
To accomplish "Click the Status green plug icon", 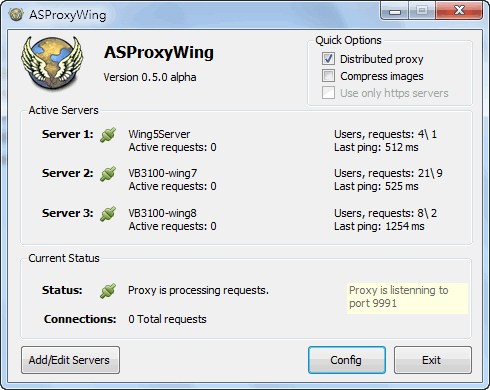I will pos(108,291).
